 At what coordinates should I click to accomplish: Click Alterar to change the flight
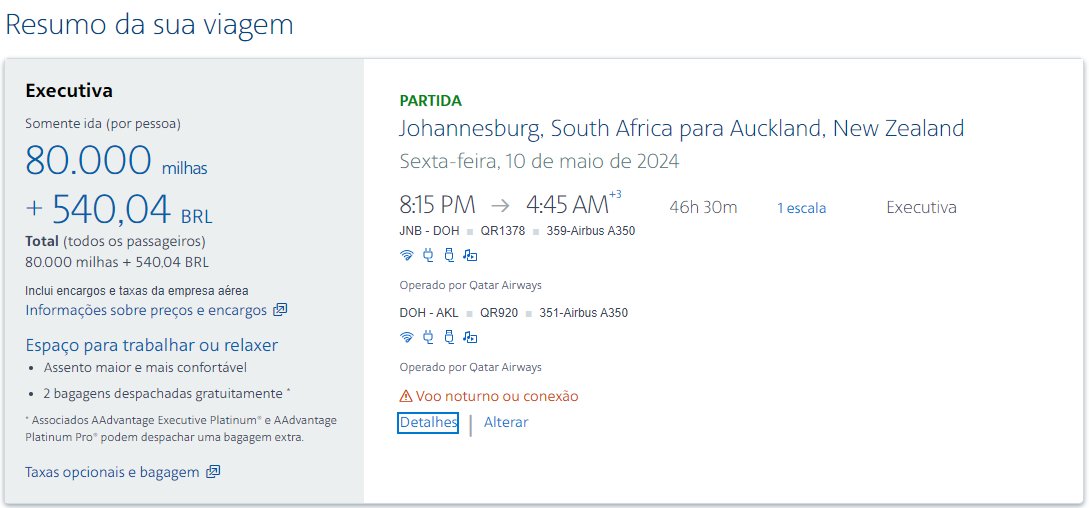pos(506,422)
